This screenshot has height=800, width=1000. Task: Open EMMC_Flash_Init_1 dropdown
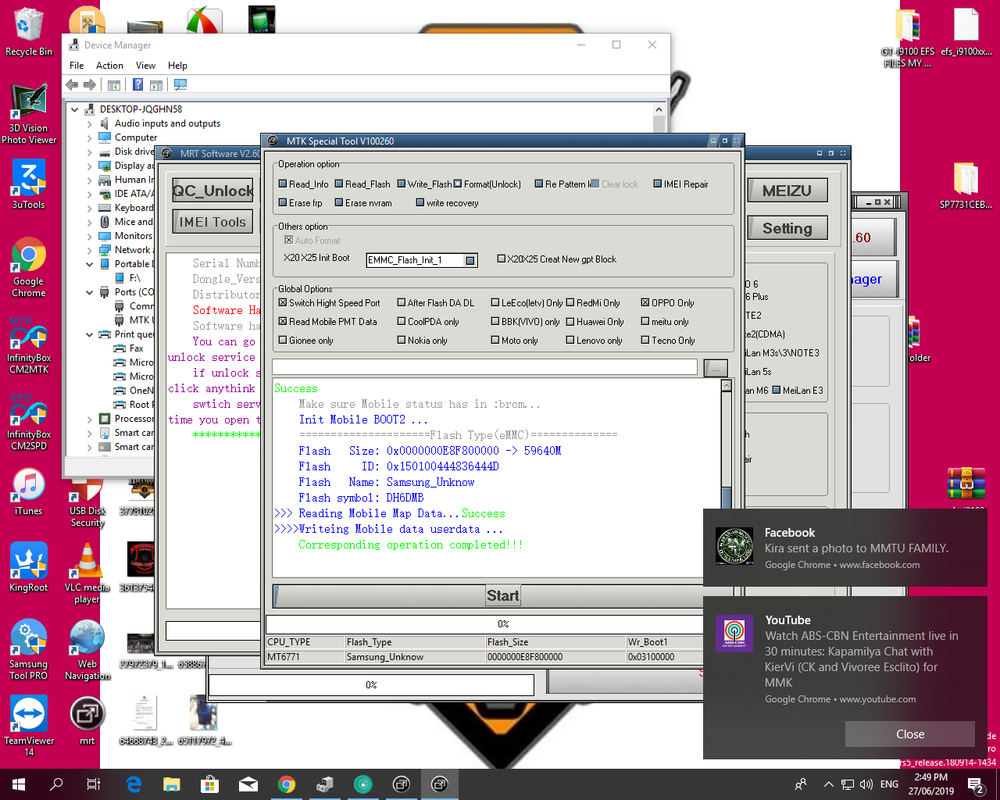point(470,260)
